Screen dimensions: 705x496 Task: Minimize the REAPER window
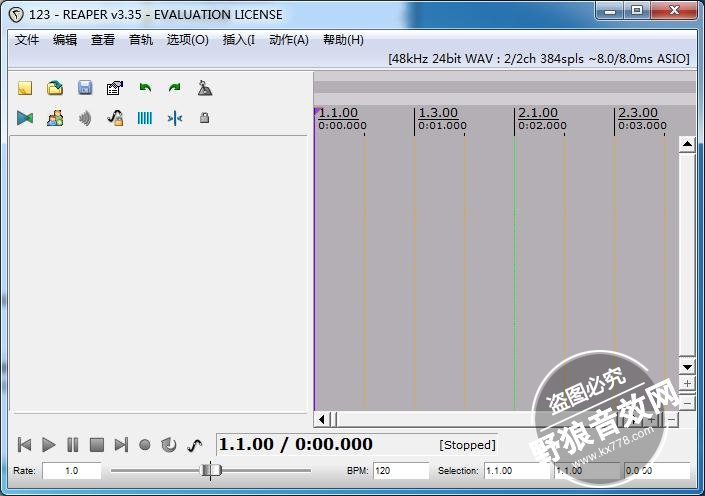[610, 11]
